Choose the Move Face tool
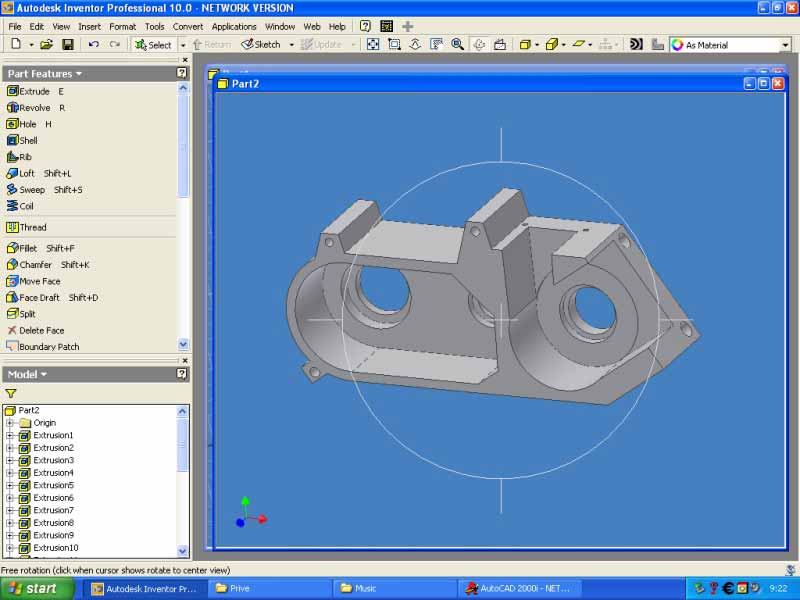This screenshot has width=800, height=600. coord(33,281)
